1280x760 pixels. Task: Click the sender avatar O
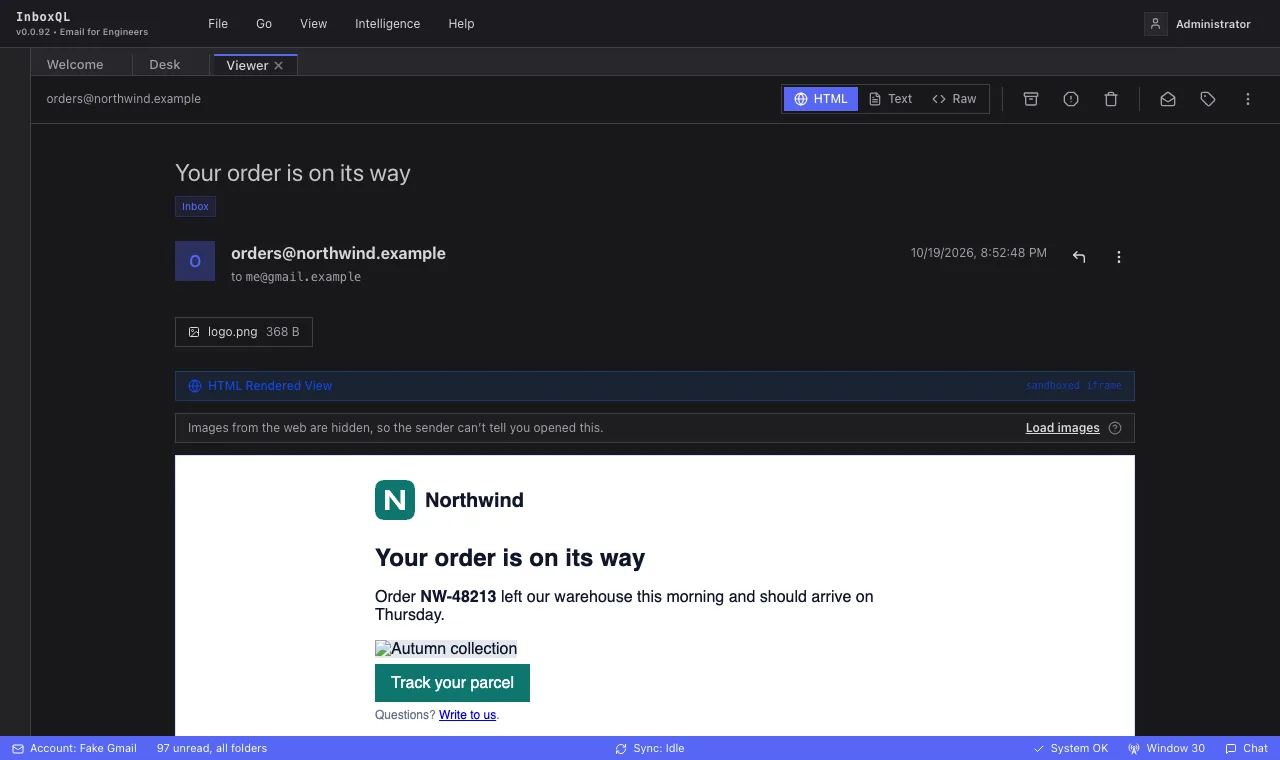point(195,261)
